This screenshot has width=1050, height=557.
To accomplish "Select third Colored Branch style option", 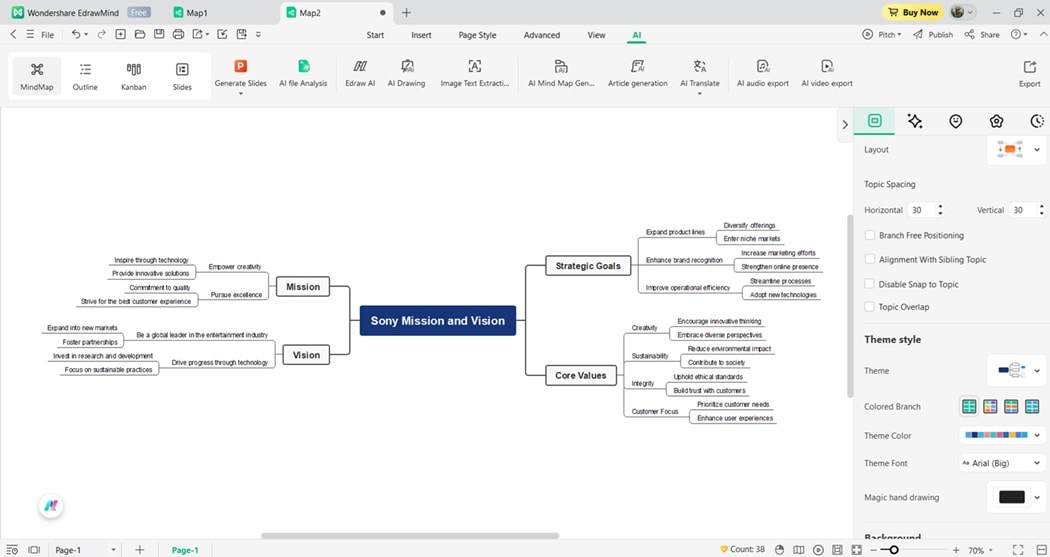I will pyautogui.click(x=1011, y=406).
